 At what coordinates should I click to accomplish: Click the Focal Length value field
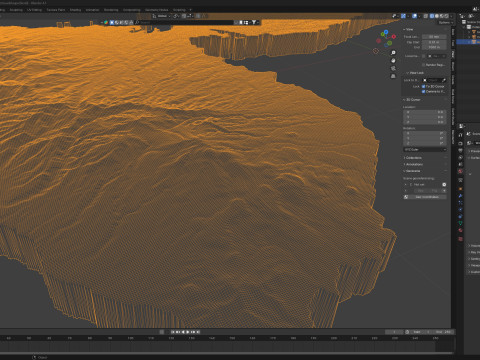point(434,37)
